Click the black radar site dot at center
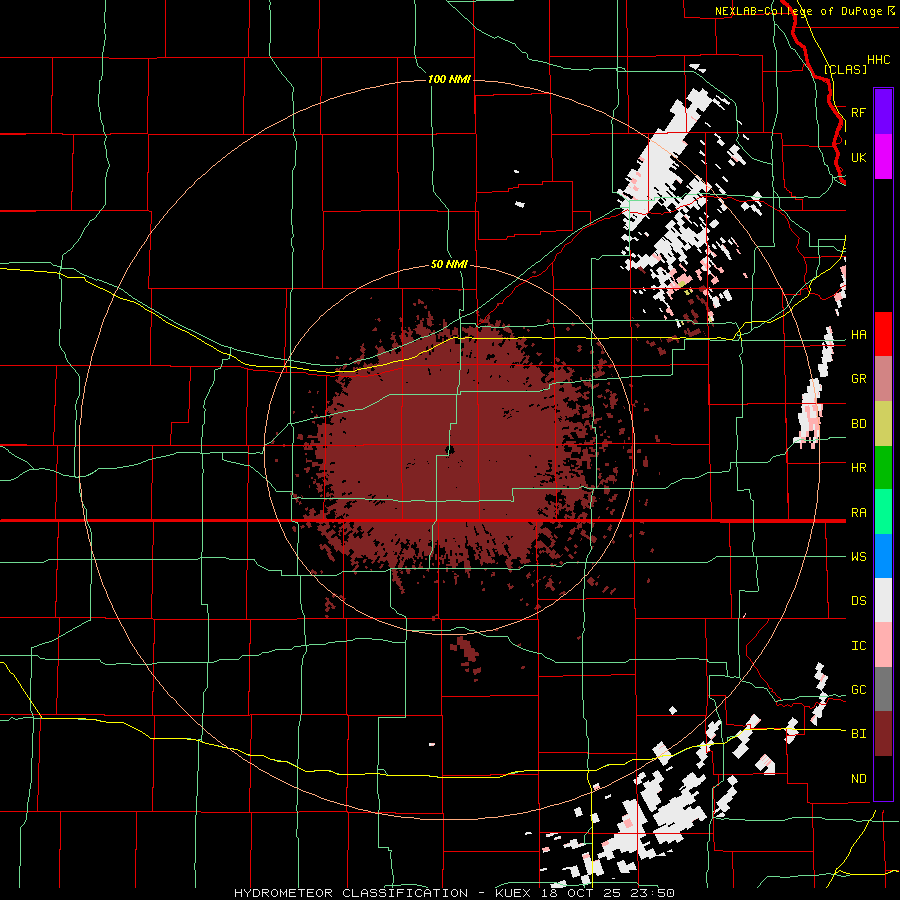 coord(450,450)
